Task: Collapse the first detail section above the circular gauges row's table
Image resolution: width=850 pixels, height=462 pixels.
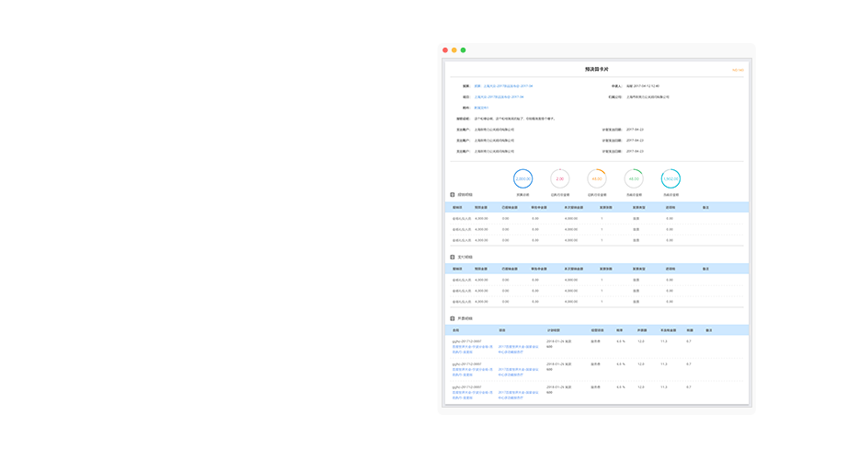Action: [452, 195]
